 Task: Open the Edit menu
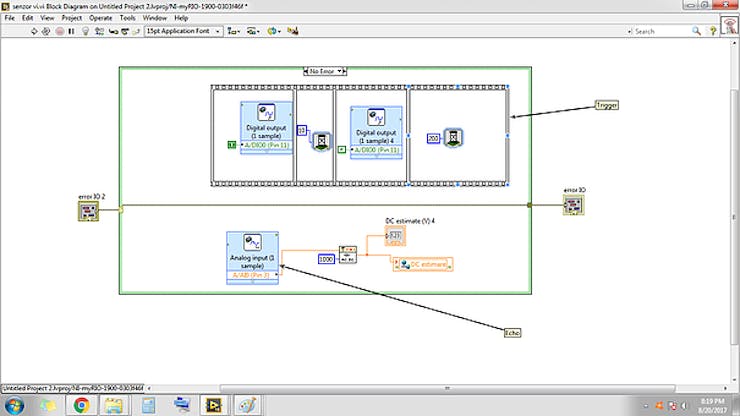(x=27, y=18)
